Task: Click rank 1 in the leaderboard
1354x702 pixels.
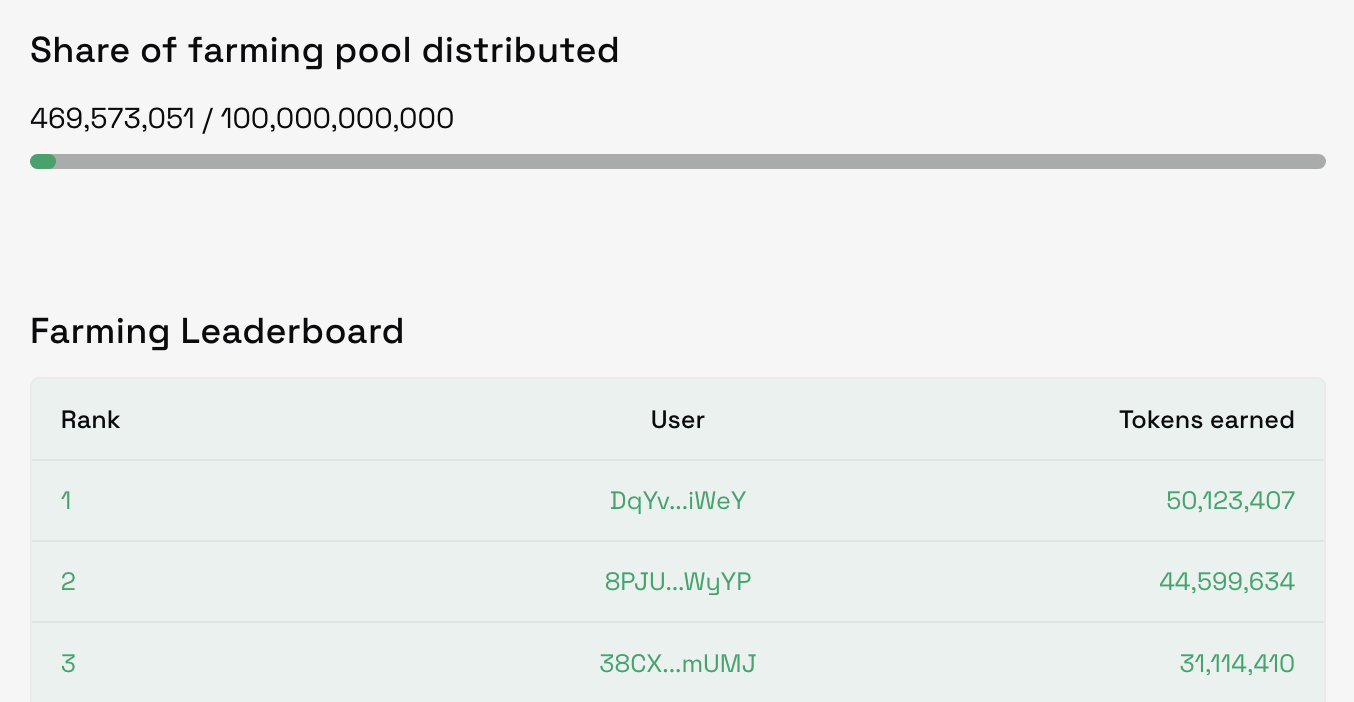Action: (x=66, y=501)
